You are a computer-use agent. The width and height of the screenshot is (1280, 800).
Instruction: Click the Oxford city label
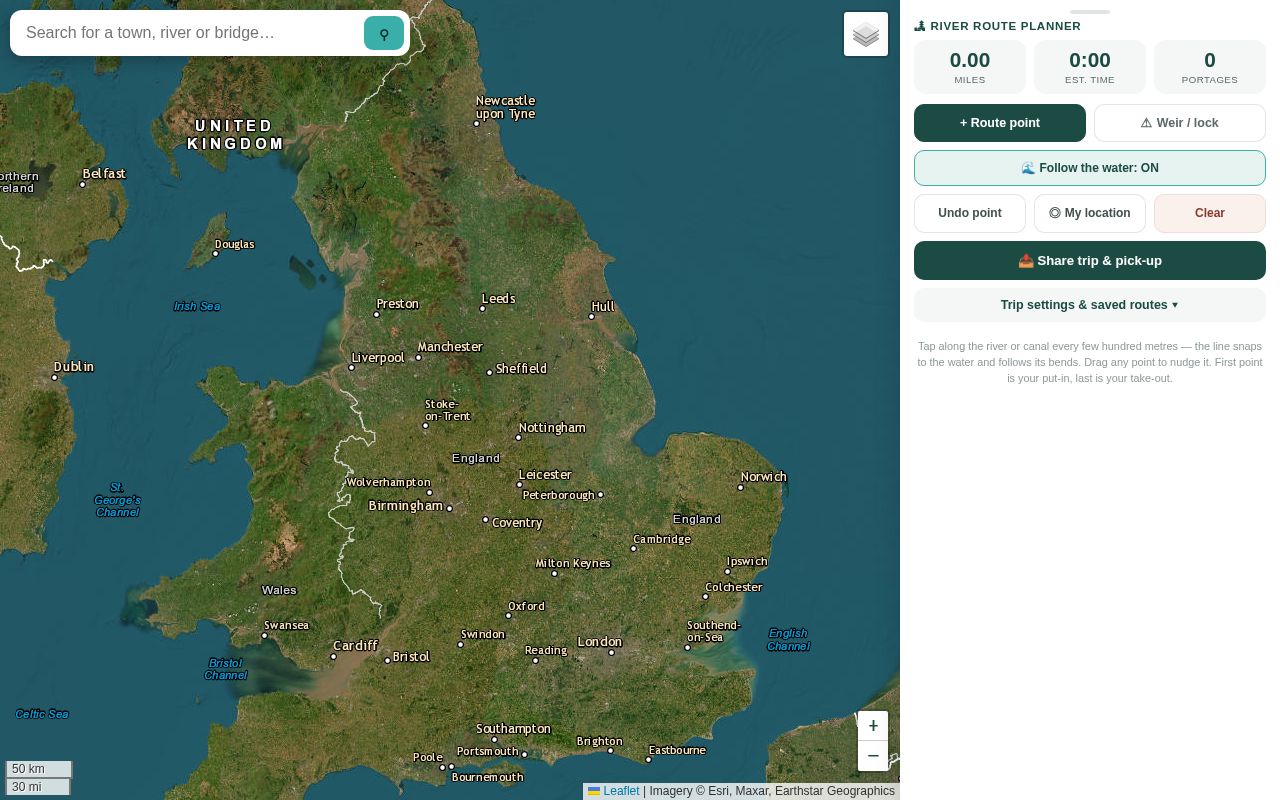coord(526,606)
